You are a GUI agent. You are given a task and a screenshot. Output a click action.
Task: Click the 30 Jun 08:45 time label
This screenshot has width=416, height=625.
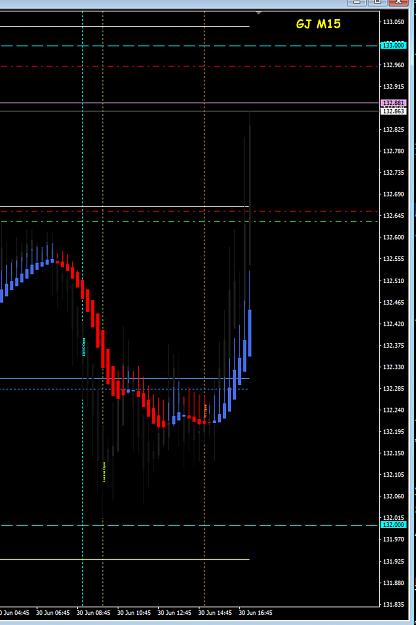93,612
